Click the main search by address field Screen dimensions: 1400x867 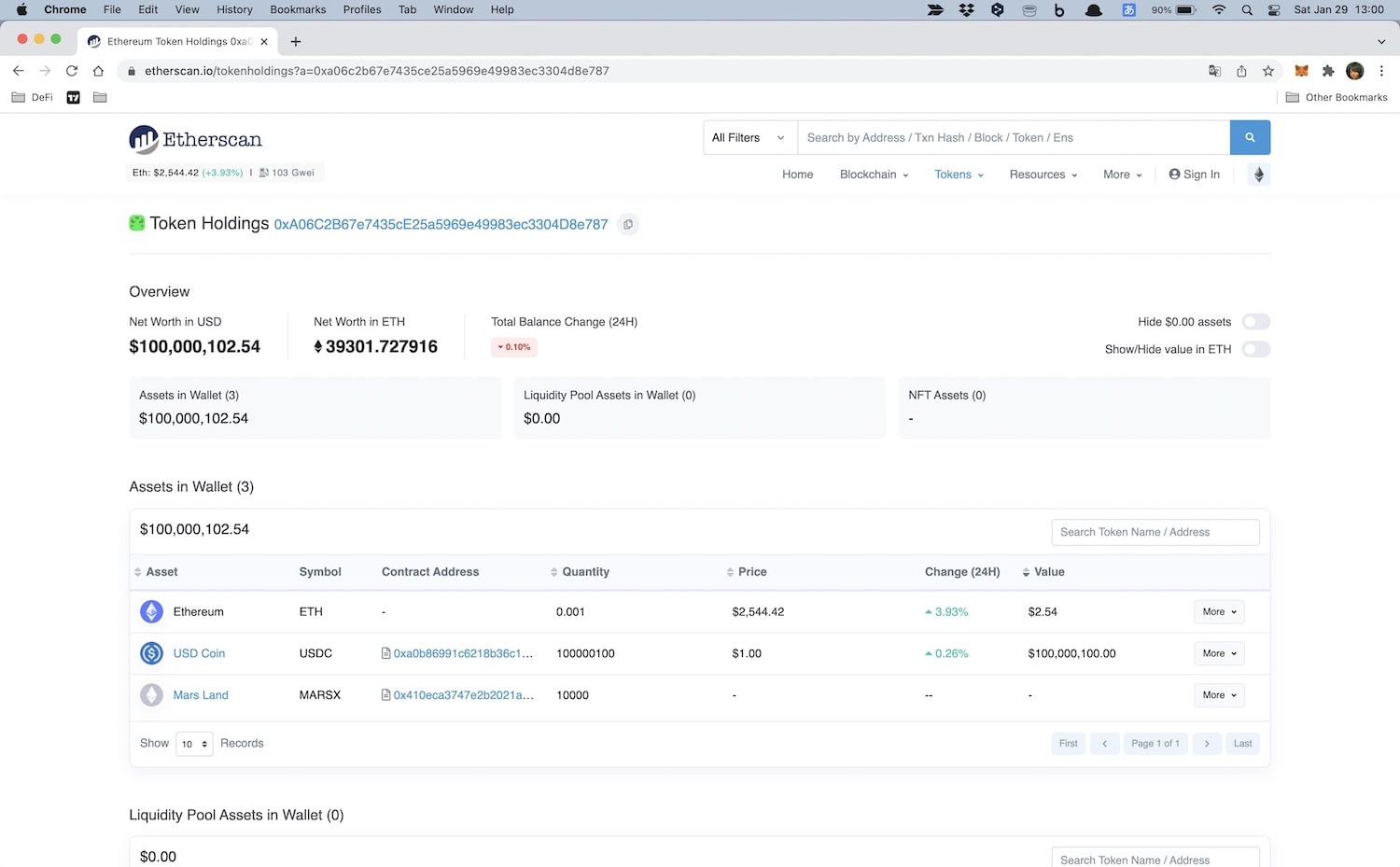pyautogui.click(x=1013, y=137)
